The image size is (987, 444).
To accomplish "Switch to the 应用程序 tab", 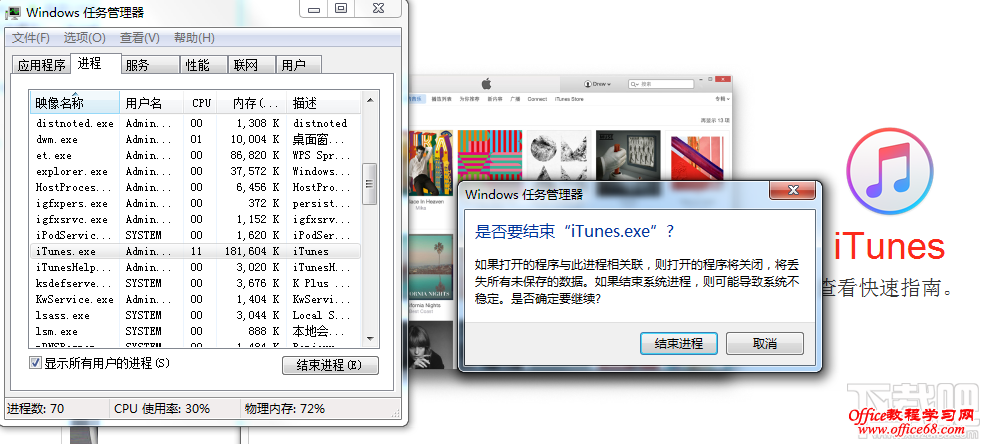I will point(42,65).
